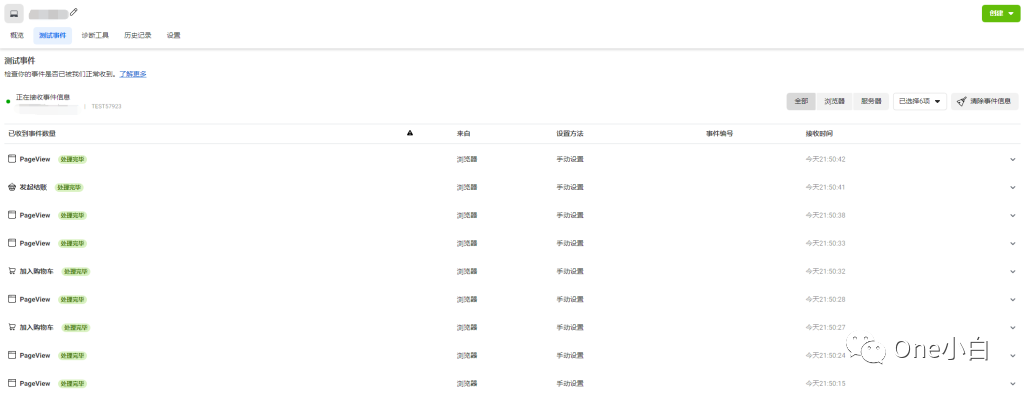Click the timestamp 今天21:50:33
1024x394 pixels.
click(825, 244)
